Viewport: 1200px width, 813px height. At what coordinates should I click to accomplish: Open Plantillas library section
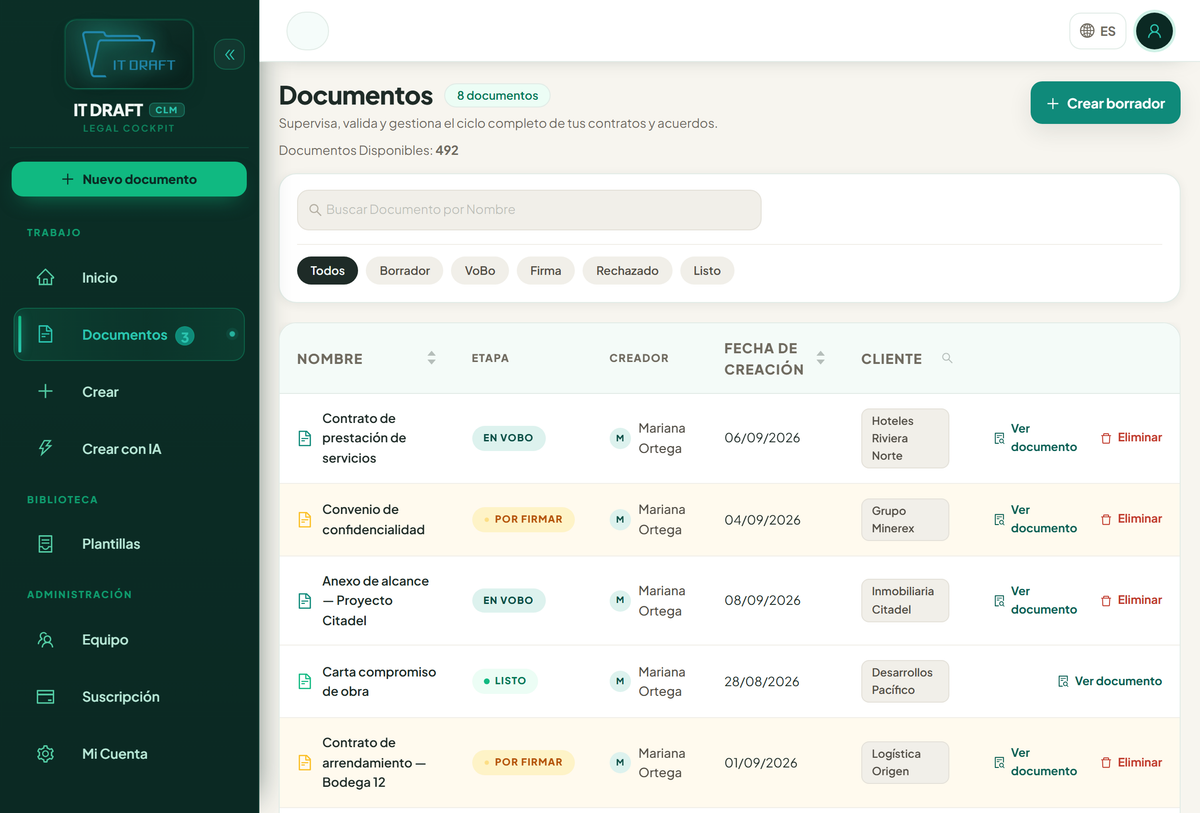pyautogui.click(x=129, y=544)
